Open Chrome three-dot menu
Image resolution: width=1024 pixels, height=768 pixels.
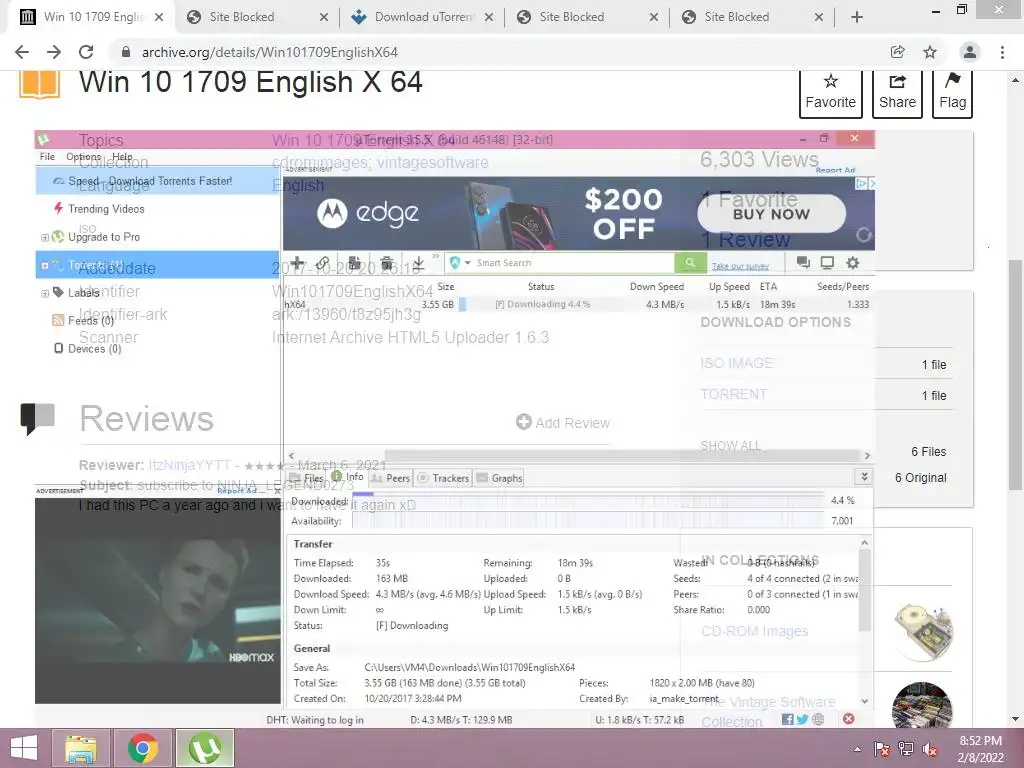coord(1002,52)
